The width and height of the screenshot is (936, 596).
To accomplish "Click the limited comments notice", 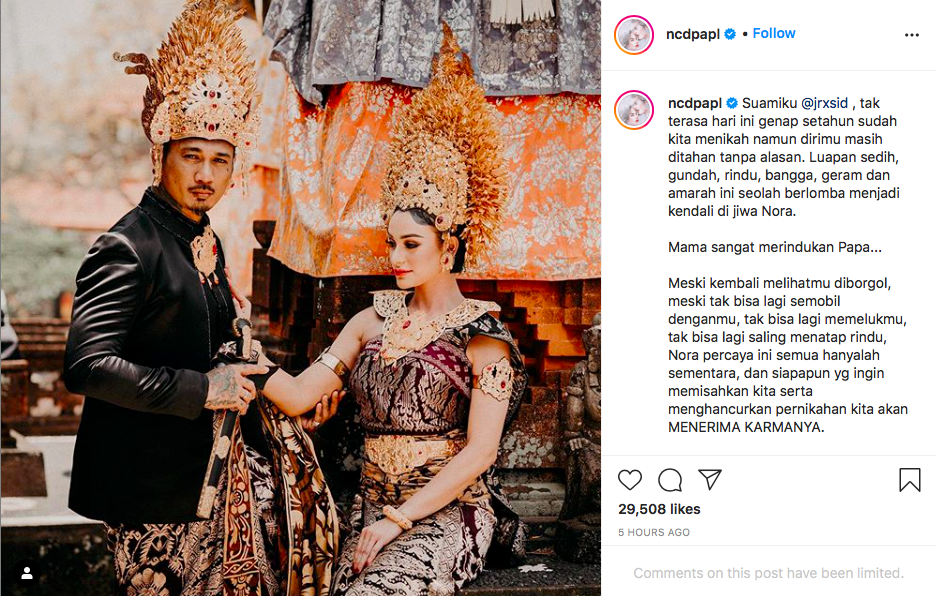I will (x=768, y=573).
